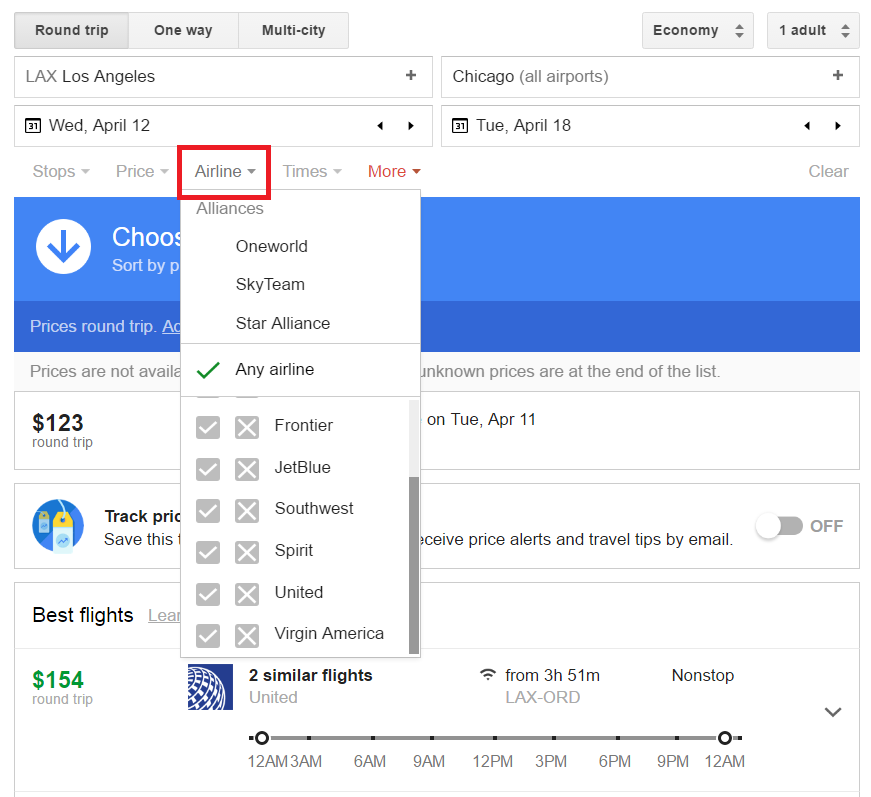Click the right handle of flight timeline

point(724,738)
